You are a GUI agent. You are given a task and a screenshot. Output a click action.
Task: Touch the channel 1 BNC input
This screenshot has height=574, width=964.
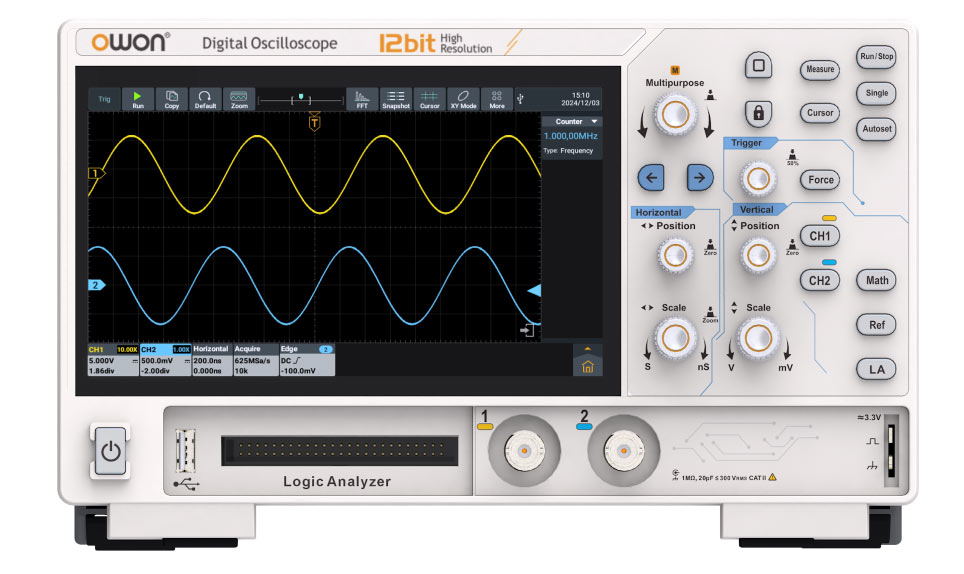tap(524, 450)
